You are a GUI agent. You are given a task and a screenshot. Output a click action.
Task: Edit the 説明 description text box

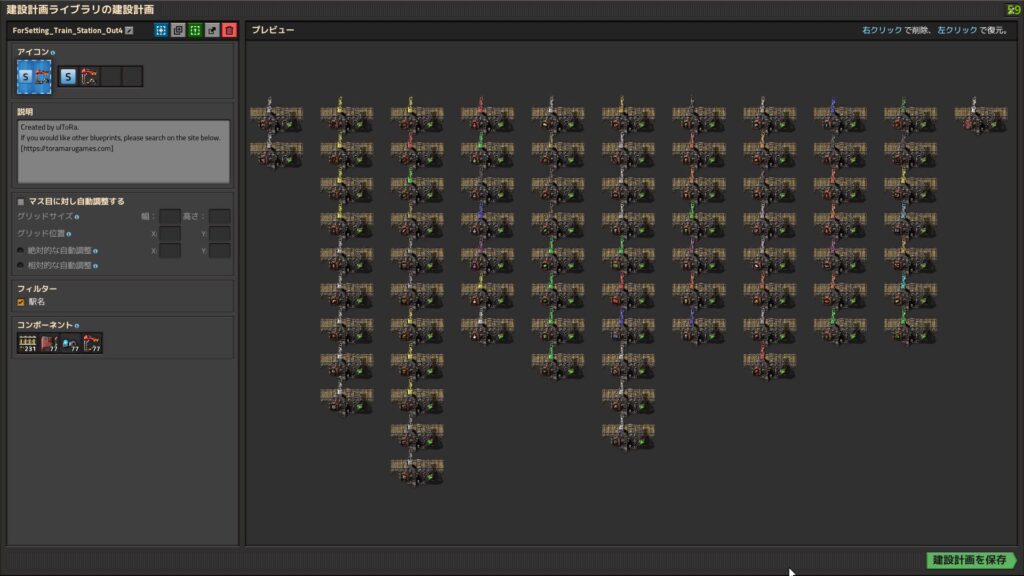pos(123,152)
